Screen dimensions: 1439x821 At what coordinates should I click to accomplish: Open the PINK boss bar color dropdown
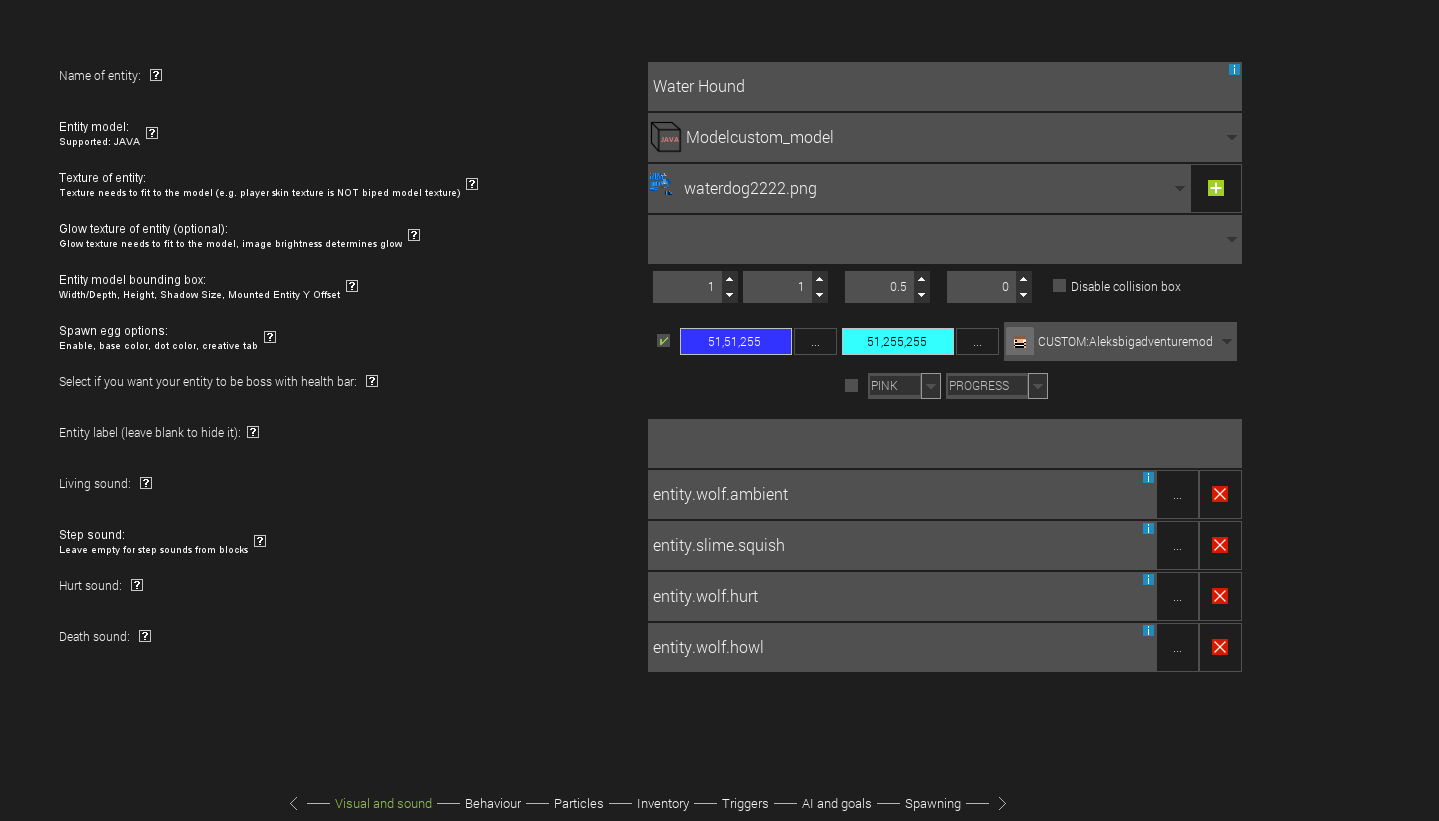tap(930, 385)
